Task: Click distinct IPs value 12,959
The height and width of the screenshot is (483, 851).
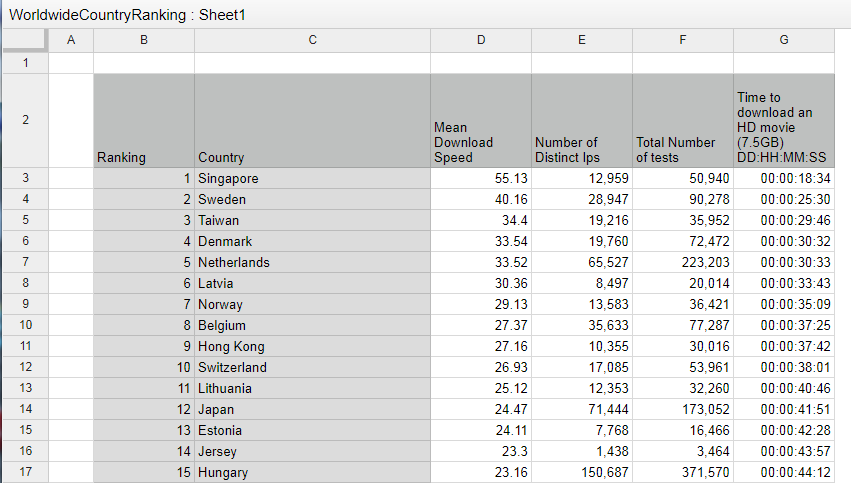Action: click(582, 178)
